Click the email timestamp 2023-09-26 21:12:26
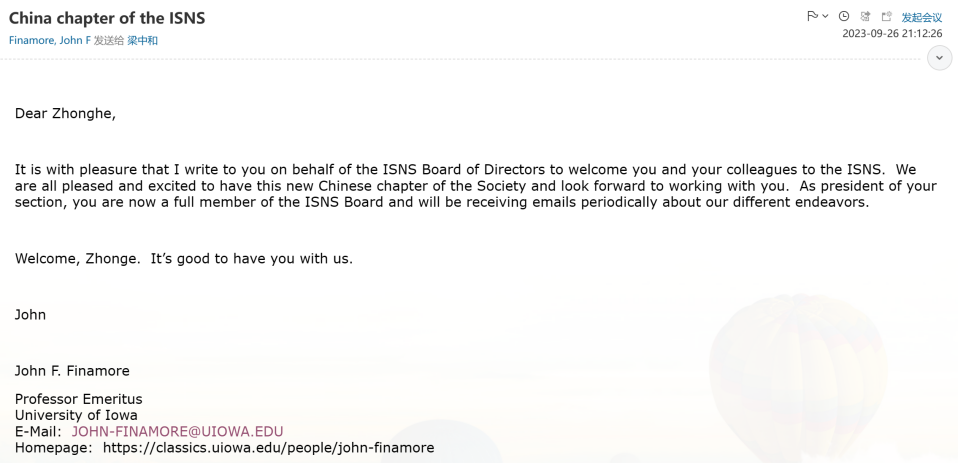958x463 pixels. pos(892,34)
